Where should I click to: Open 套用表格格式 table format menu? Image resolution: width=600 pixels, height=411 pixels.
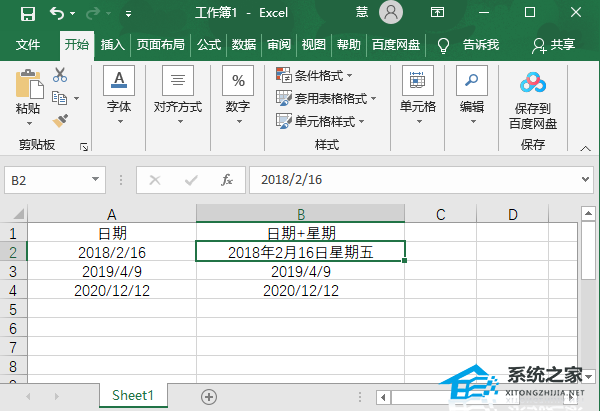(x=326, y=98)
